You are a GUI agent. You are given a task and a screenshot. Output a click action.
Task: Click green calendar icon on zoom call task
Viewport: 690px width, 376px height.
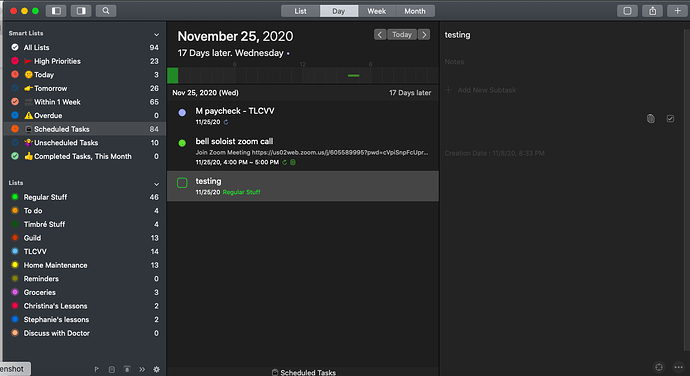click(x=293, y=162)
